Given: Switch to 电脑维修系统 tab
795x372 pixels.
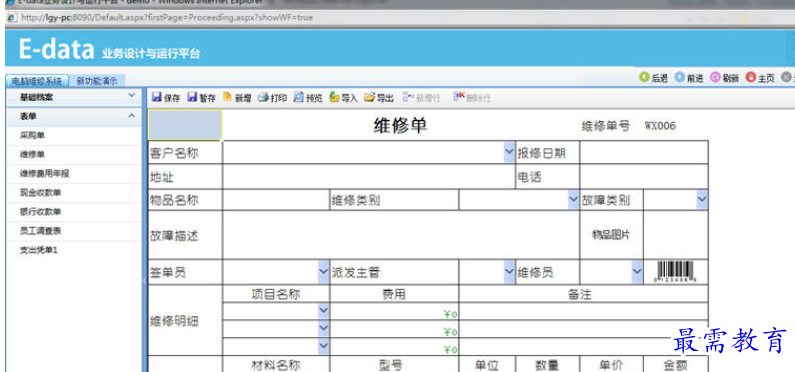Looking at the screenshot, I should (x=37, y=81).
